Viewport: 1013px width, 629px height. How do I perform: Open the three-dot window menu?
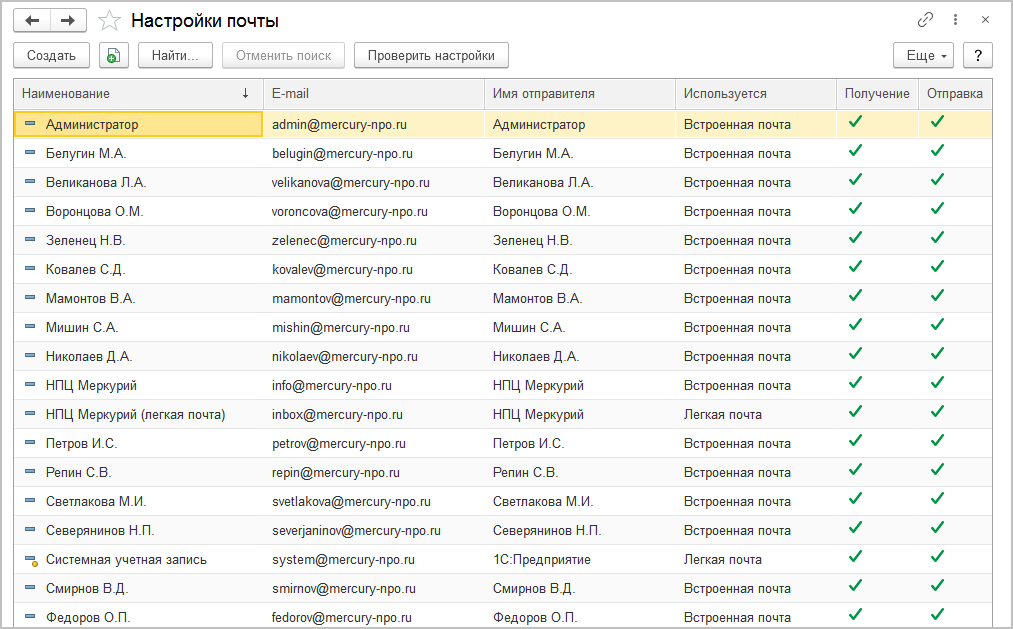[x=956, y=20]
